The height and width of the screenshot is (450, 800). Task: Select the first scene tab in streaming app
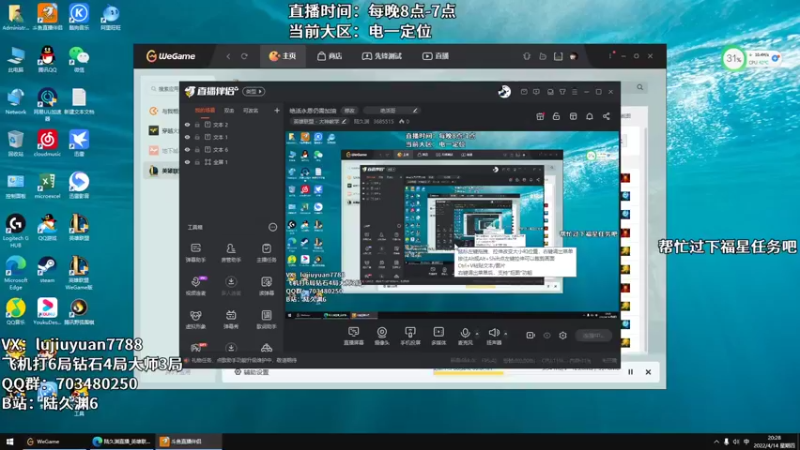click(205, 110)
